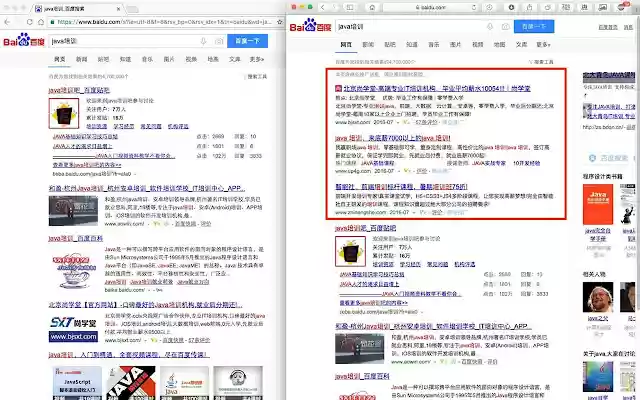Close the Chrome java培训 tab
640x400 pixels.
tap(118, 9)
